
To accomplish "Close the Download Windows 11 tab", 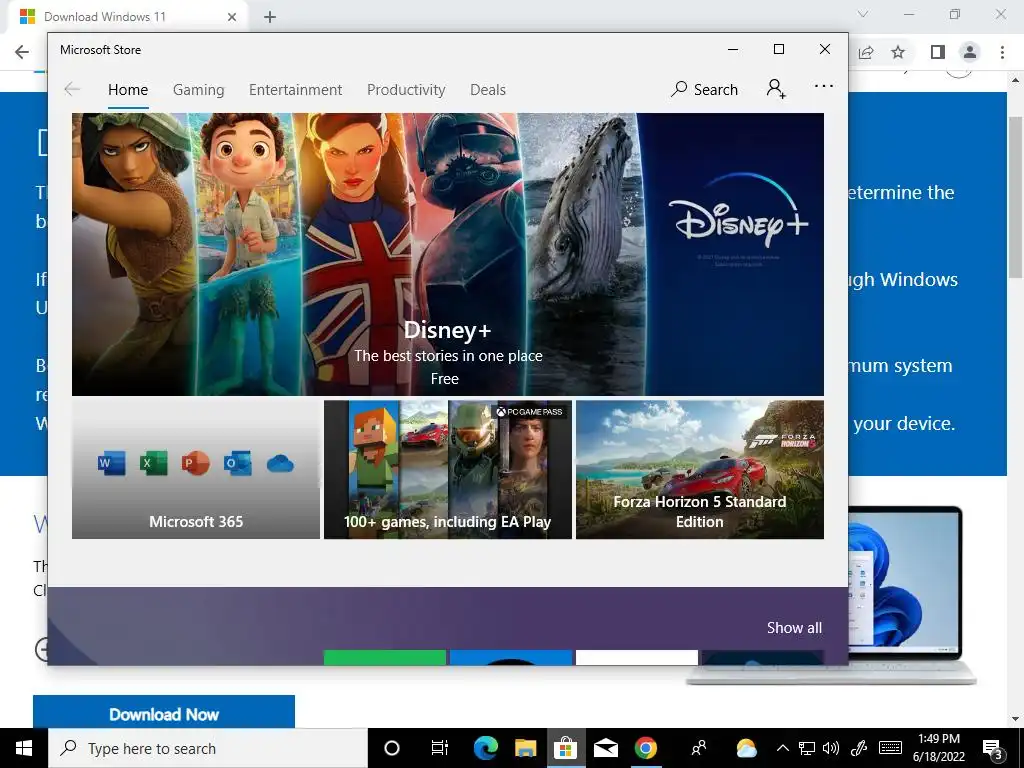I will click(232, 17).
